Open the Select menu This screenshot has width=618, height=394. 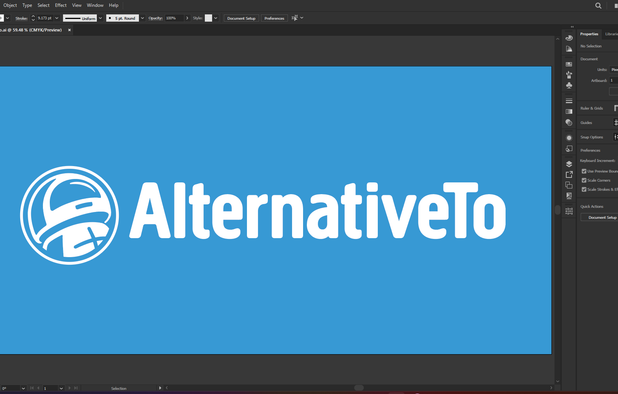coord(43,6)
